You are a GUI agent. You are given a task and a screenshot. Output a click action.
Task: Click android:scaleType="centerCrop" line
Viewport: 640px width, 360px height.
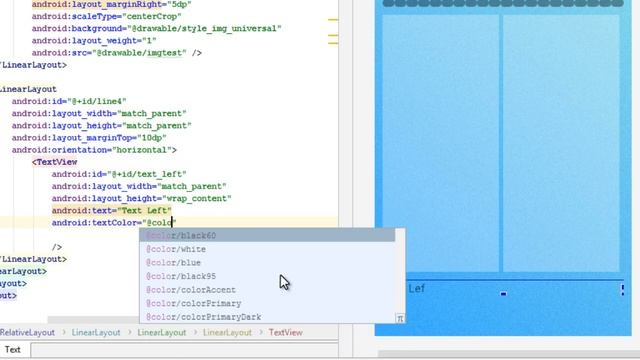(107, 16)
